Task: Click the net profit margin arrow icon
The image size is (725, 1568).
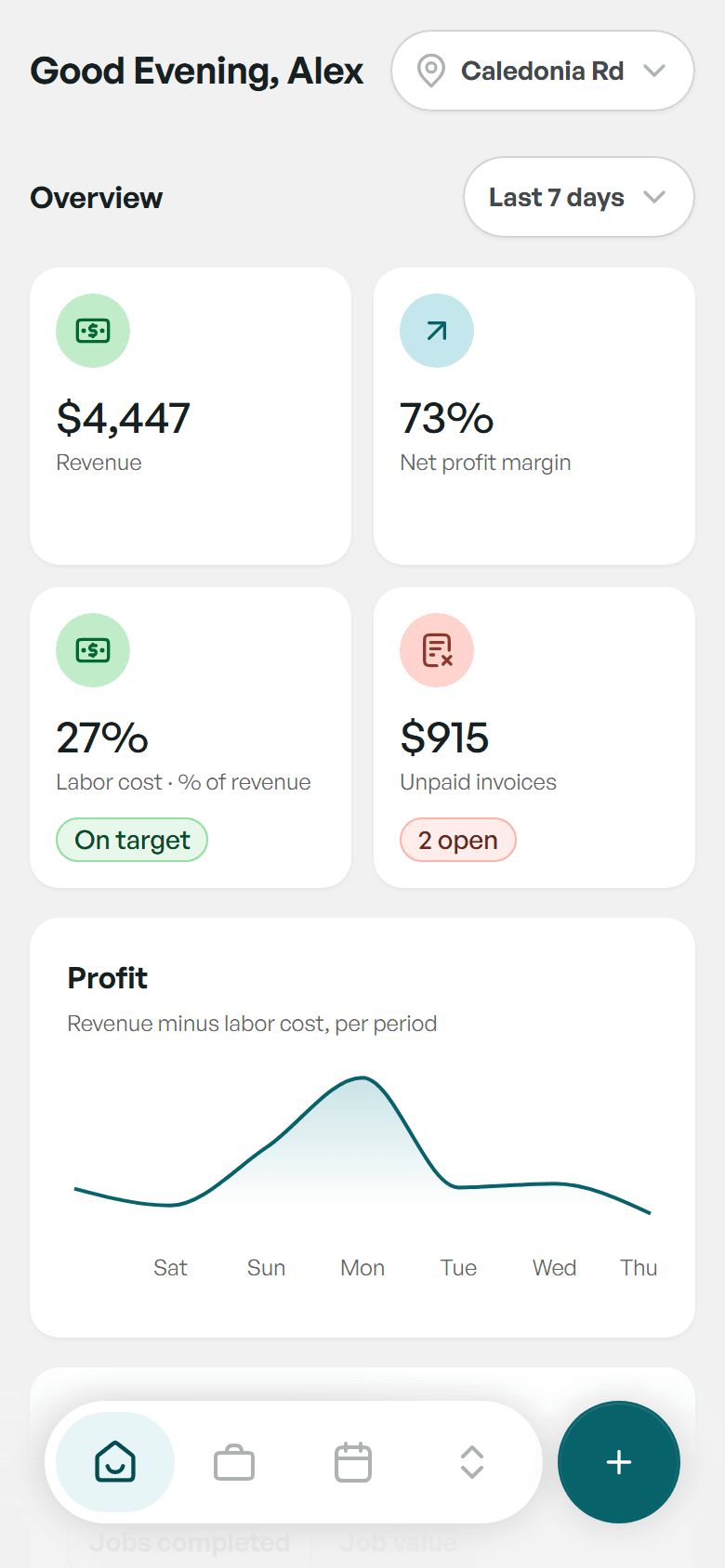Action: pyautogui.click(x=437, y=331)
